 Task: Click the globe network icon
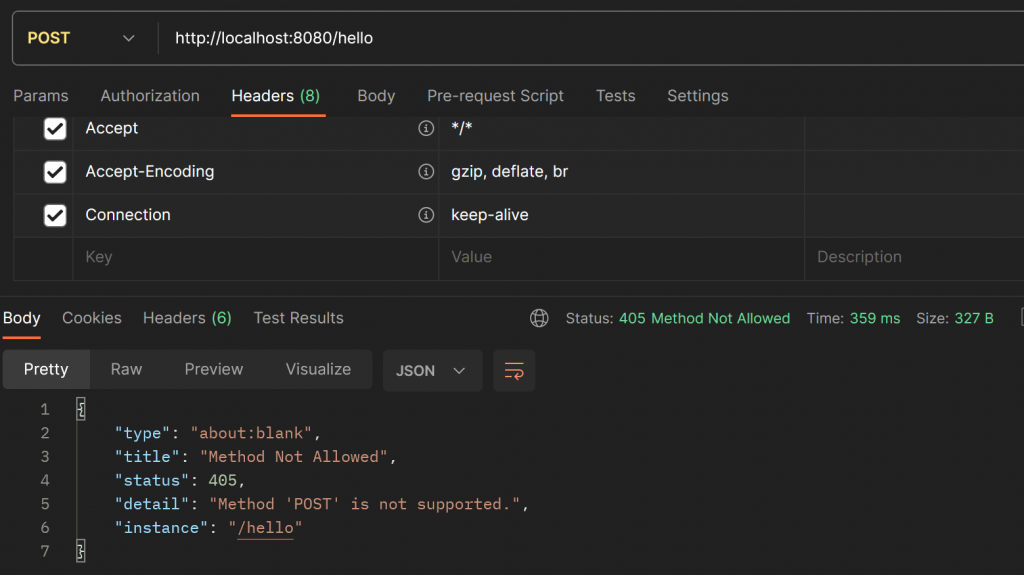point(539,318)
